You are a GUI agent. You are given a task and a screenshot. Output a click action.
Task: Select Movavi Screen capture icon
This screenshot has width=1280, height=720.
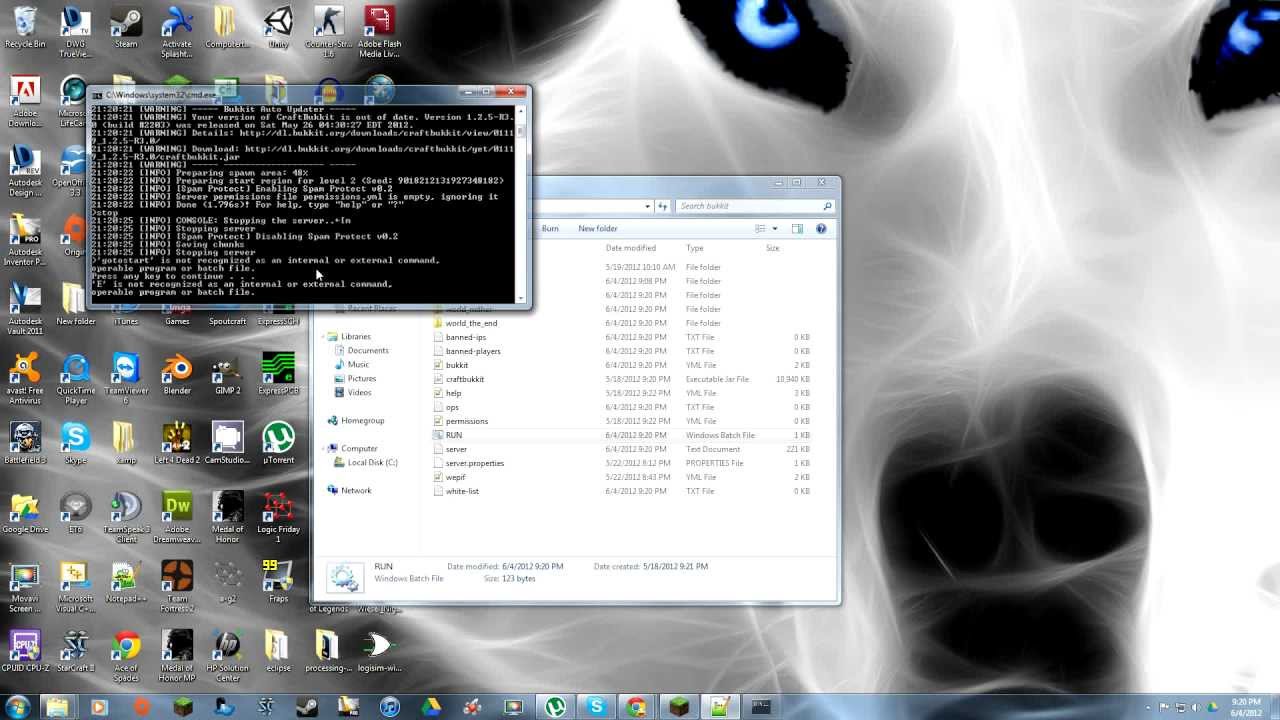click(25, 586)
